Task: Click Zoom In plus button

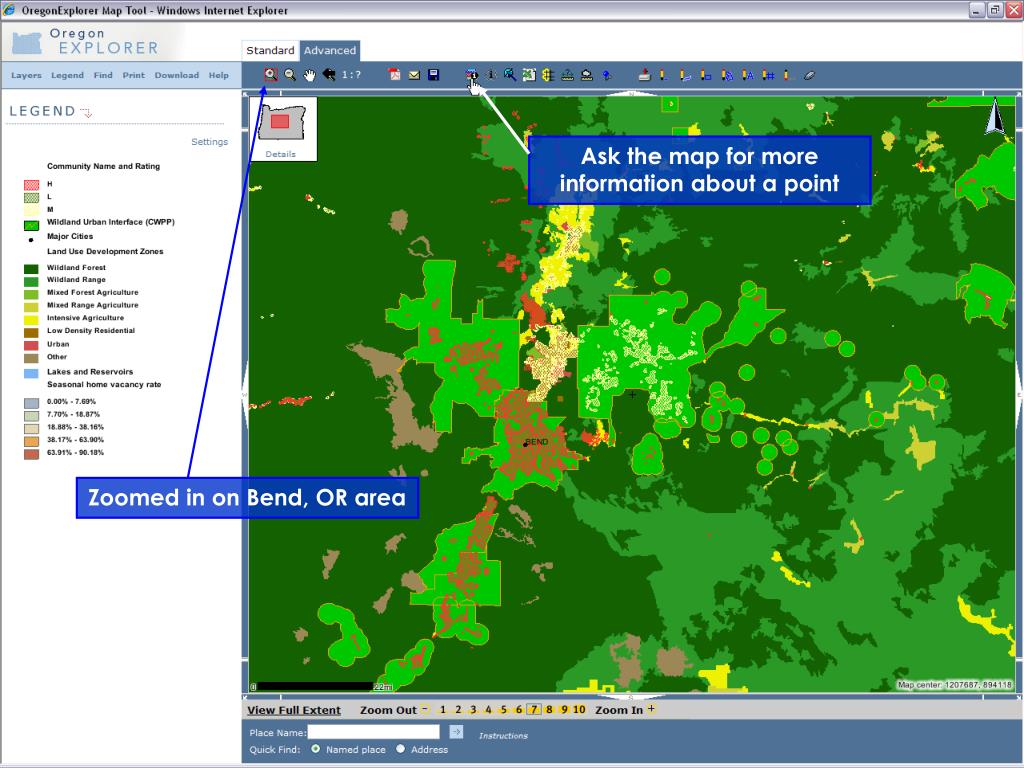Action: point(651,709)
